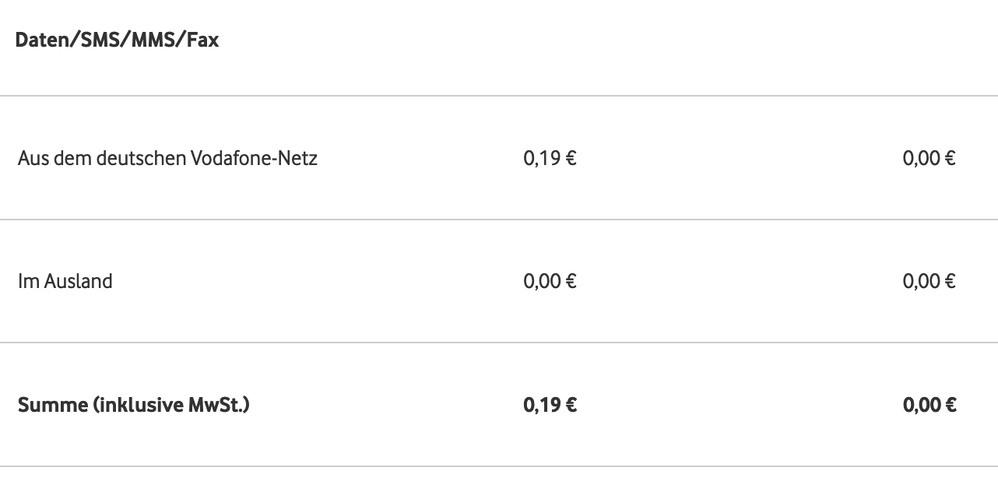The height and width of the screenshot is (478, 998).
Task: Select the "Aus dem deutschen Vodafone-Netz" row label
Action: pos(168,158)
